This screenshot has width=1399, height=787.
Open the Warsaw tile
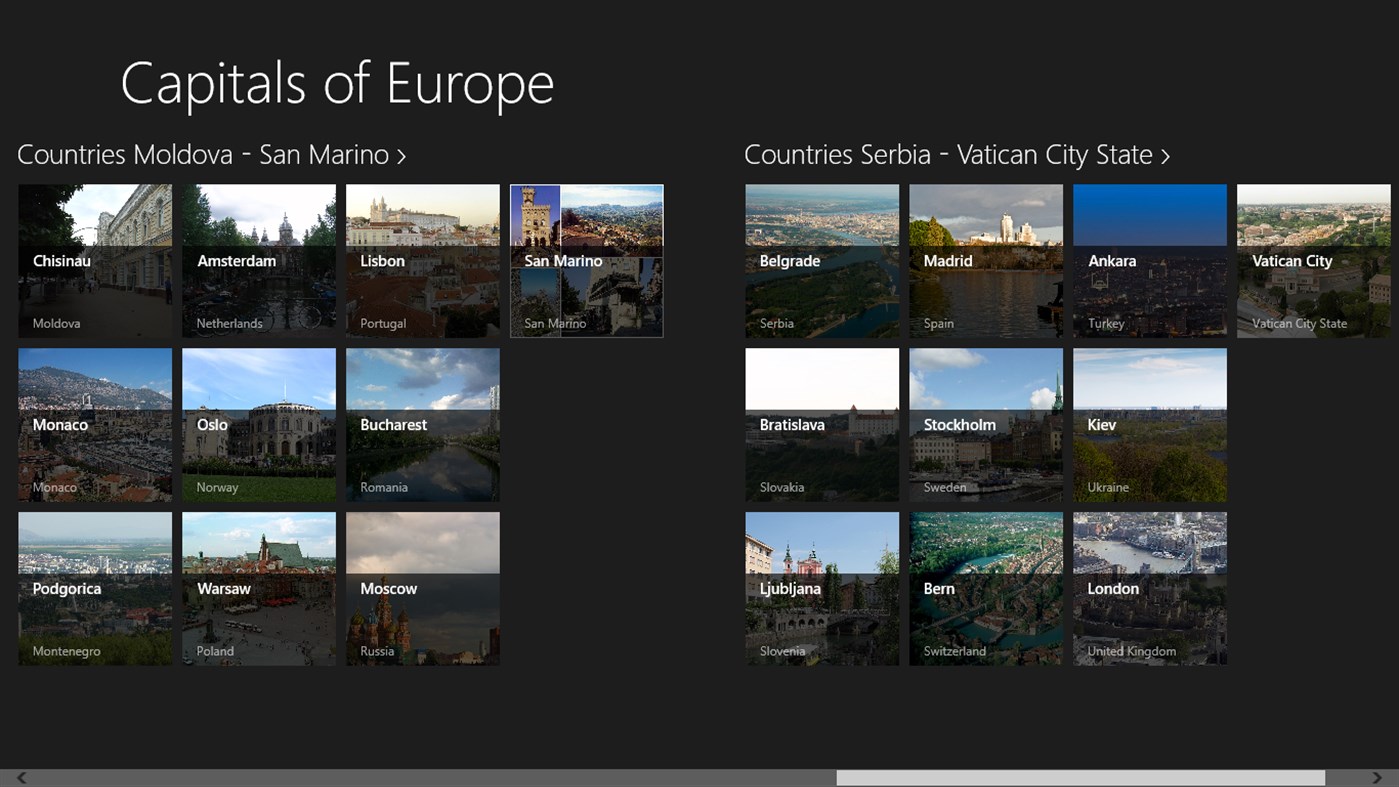tap(258, 588)
